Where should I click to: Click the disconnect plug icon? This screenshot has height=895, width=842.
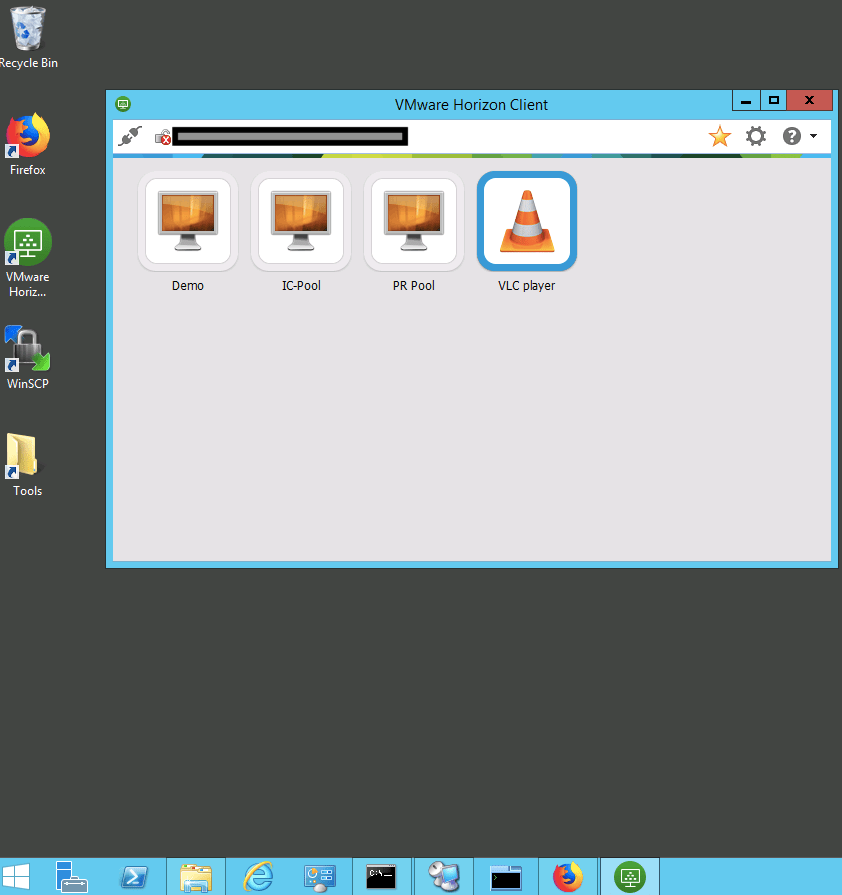click(x=130, y=136)
